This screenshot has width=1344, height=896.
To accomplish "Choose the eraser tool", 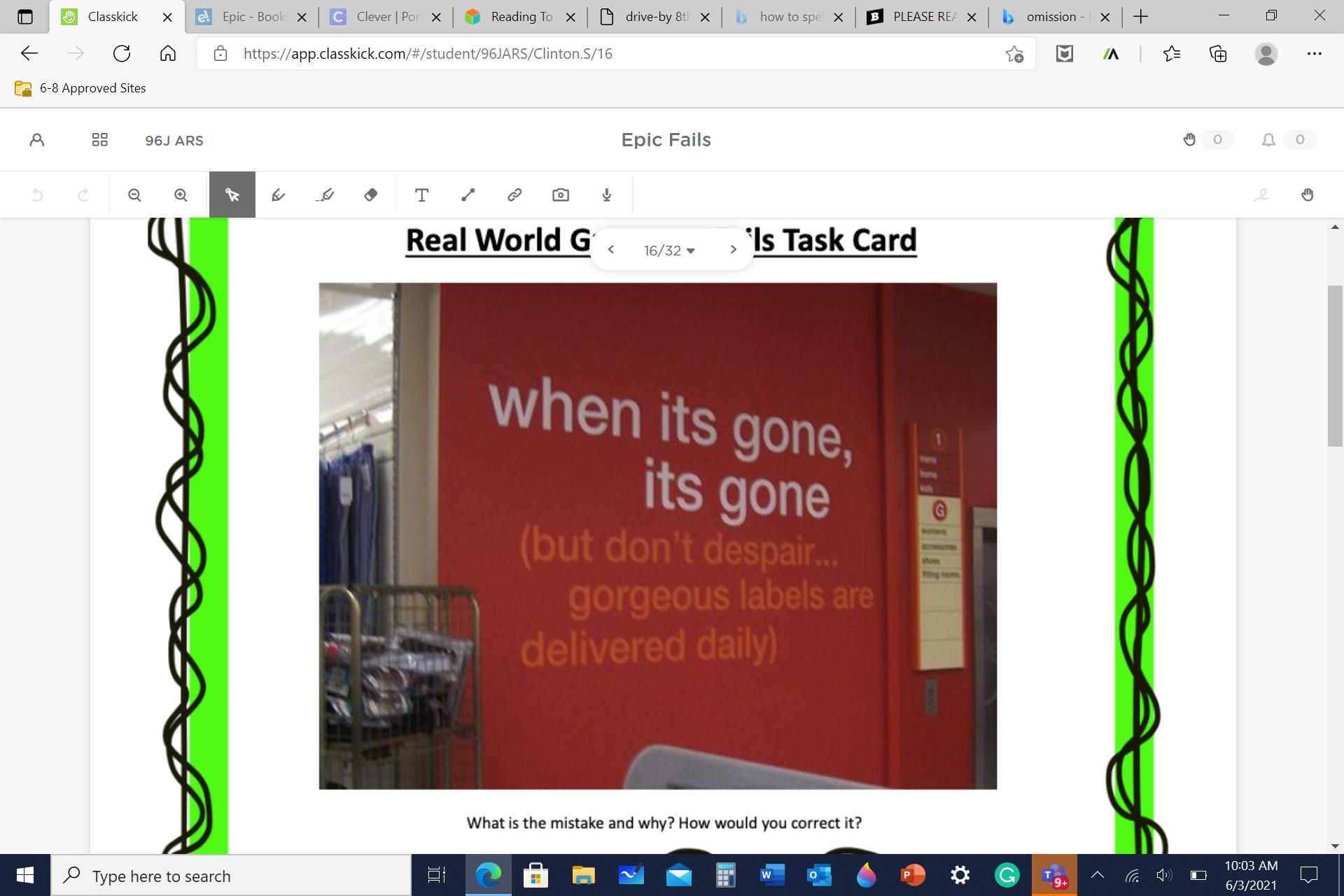I will point(371,195).
